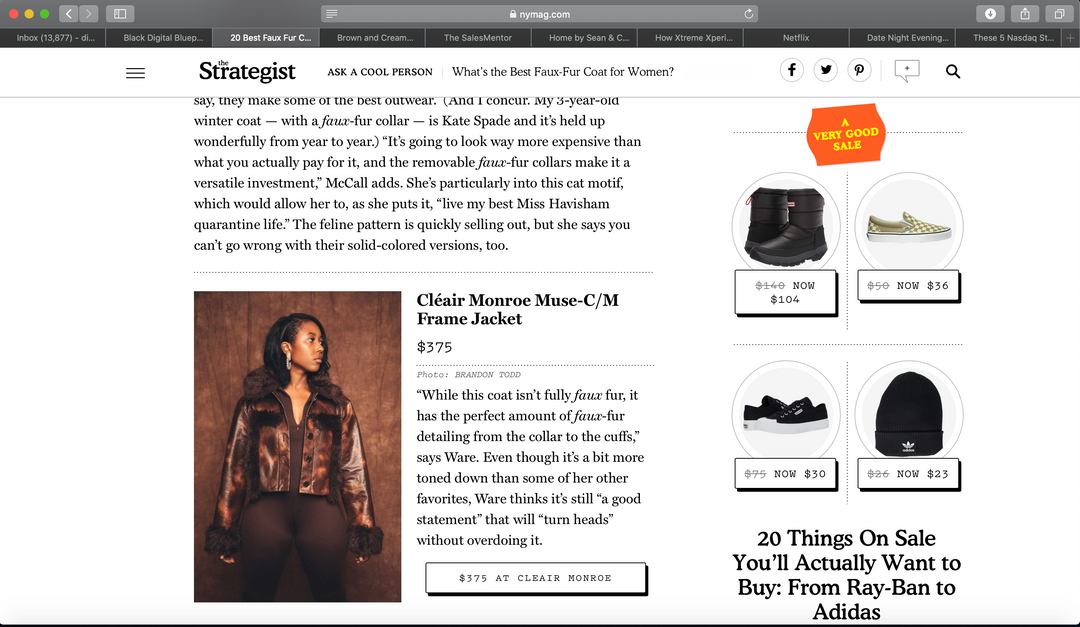1080x627 pixels.
Task: Share article on Twitter
Action: coord(826,70)
